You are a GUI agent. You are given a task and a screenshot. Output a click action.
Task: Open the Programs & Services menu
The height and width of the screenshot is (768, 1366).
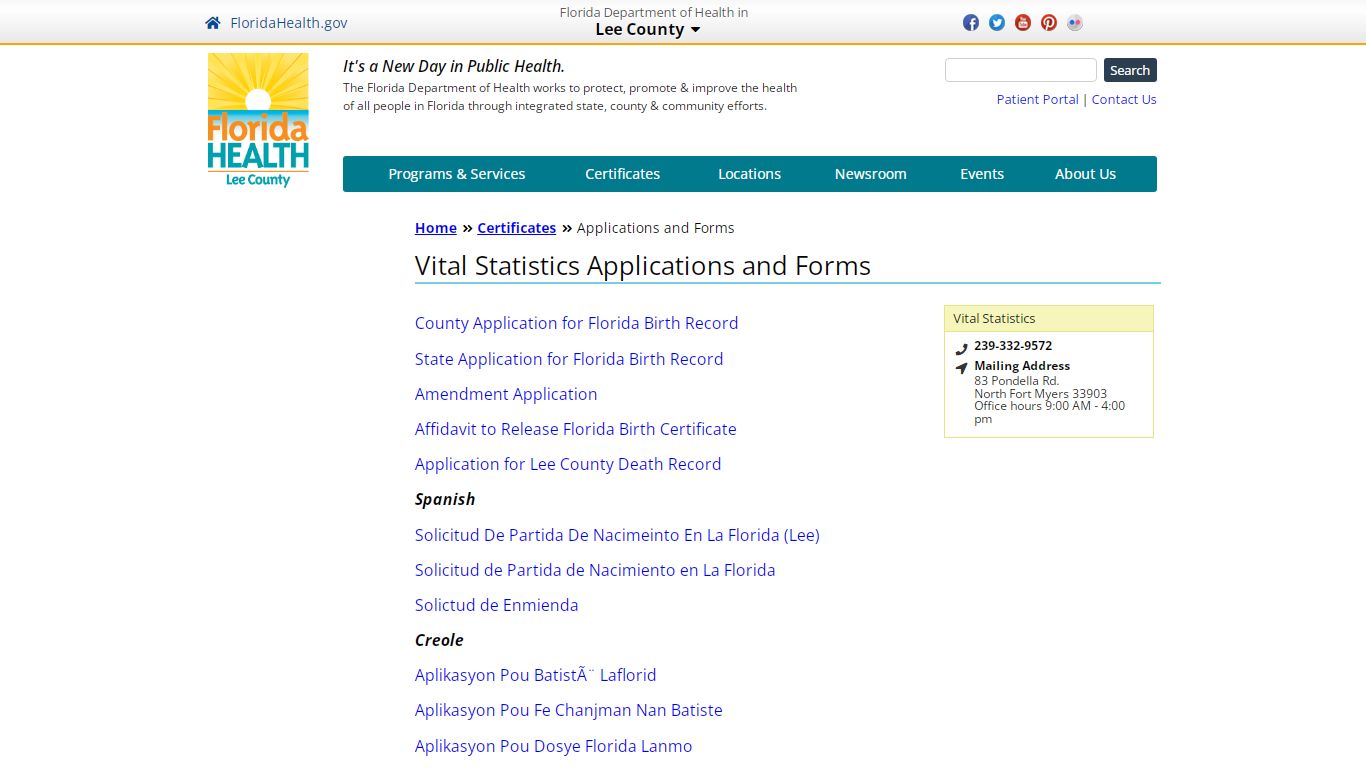pos(456,174)
